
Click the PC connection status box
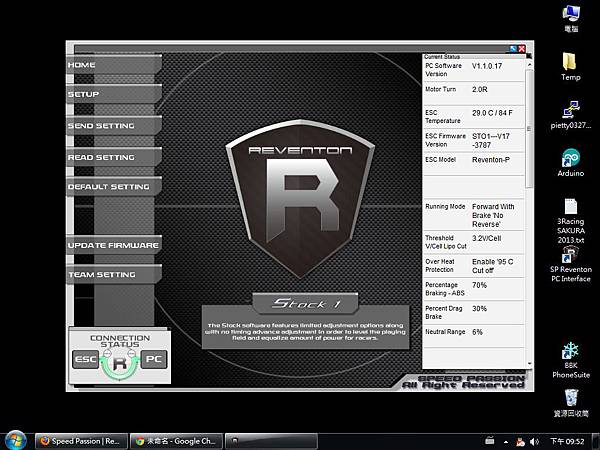tap(154, 359)
